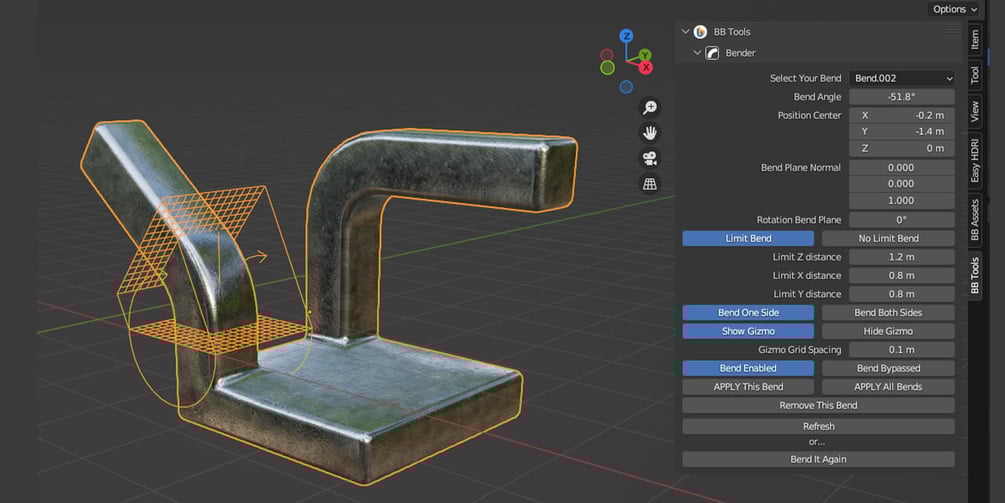The width and height of the screenshot is (1005, 503).
Task: Collapse the Bender subpanel
Action: coord(697,53)
